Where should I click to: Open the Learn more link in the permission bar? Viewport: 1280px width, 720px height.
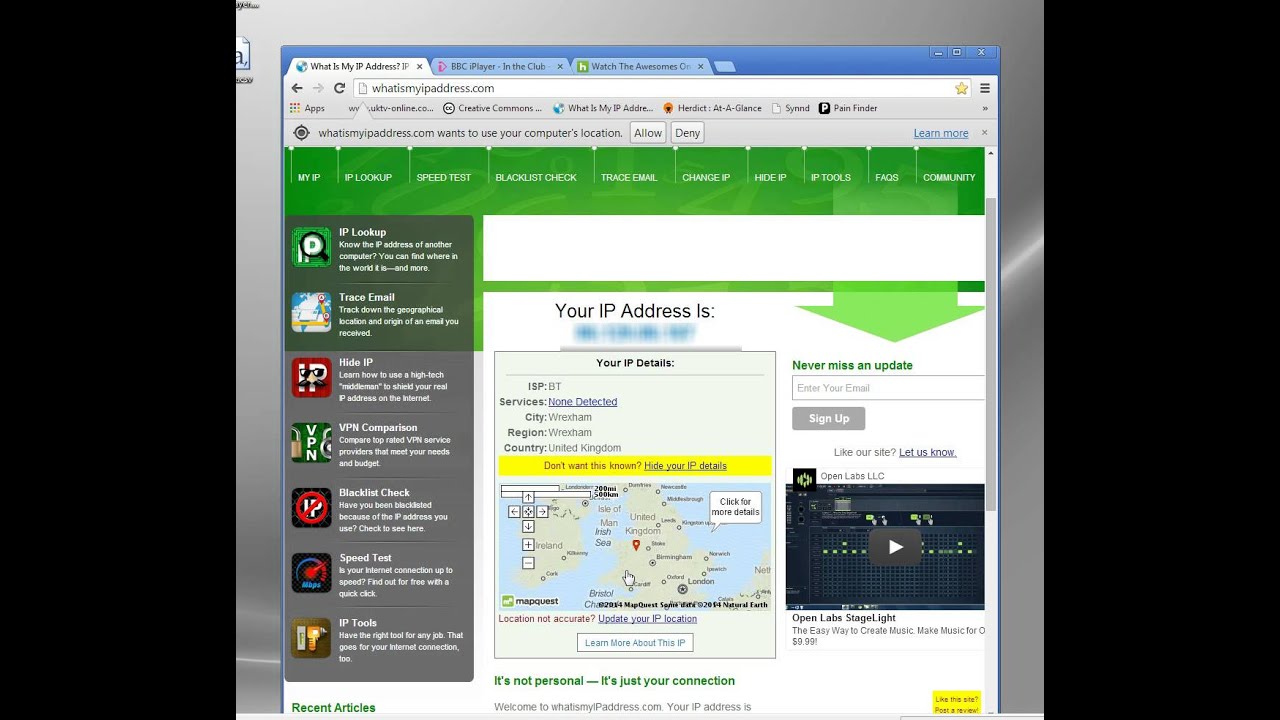[x=941, y=133]
